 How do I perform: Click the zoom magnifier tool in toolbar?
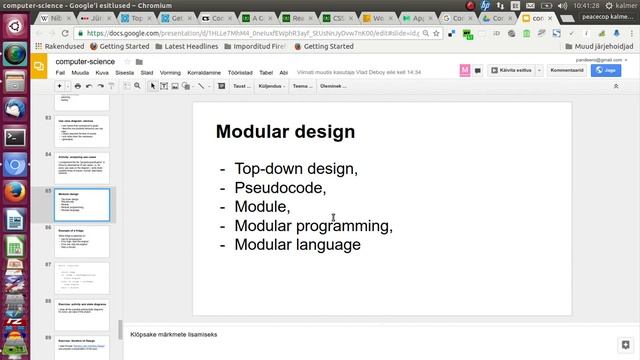click(x=138, y=86)
